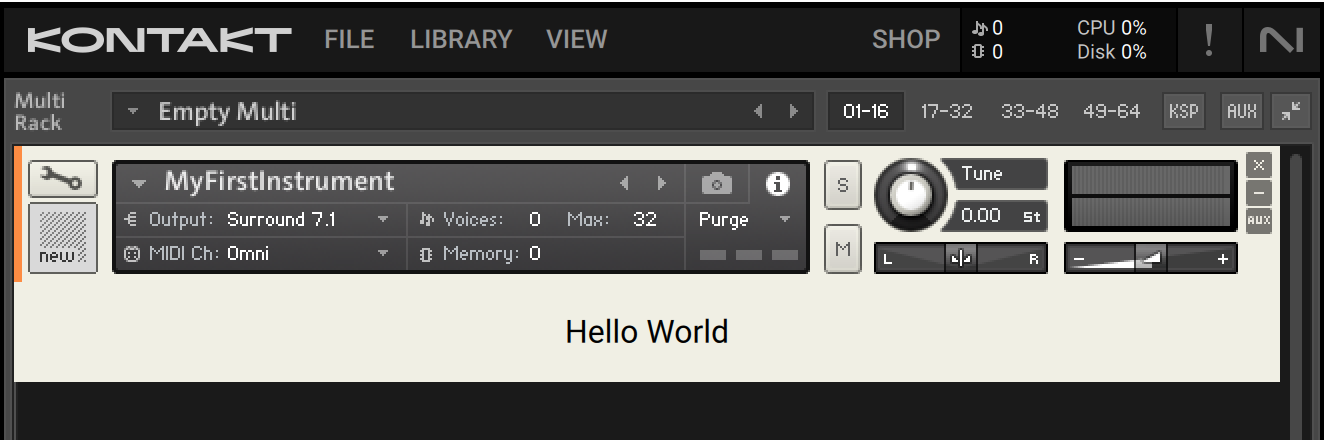This screenshot has width=1324, height=440.
Task: Switch to rack page 33-48
Action: point(1029,111)
